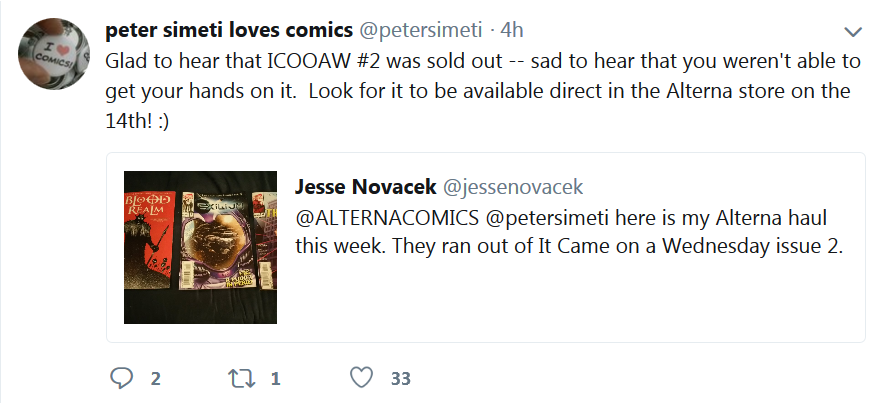Click the reply speech bubble icon
Screen dimensions: 883x403
pos(121,378)
